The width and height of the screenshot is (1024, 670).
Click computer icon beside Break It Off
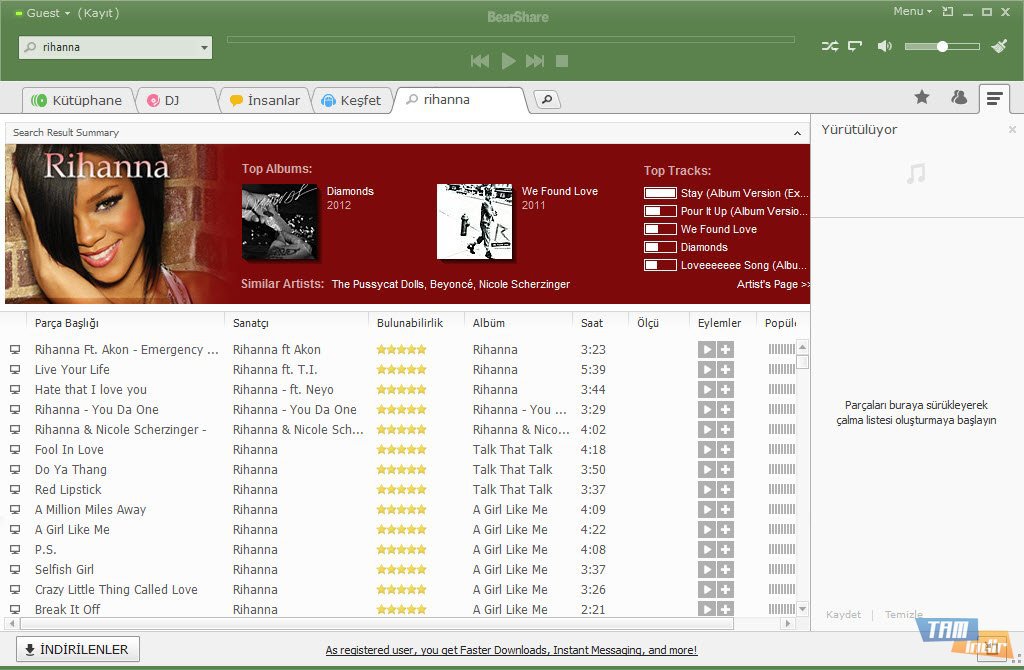(15, 609)
